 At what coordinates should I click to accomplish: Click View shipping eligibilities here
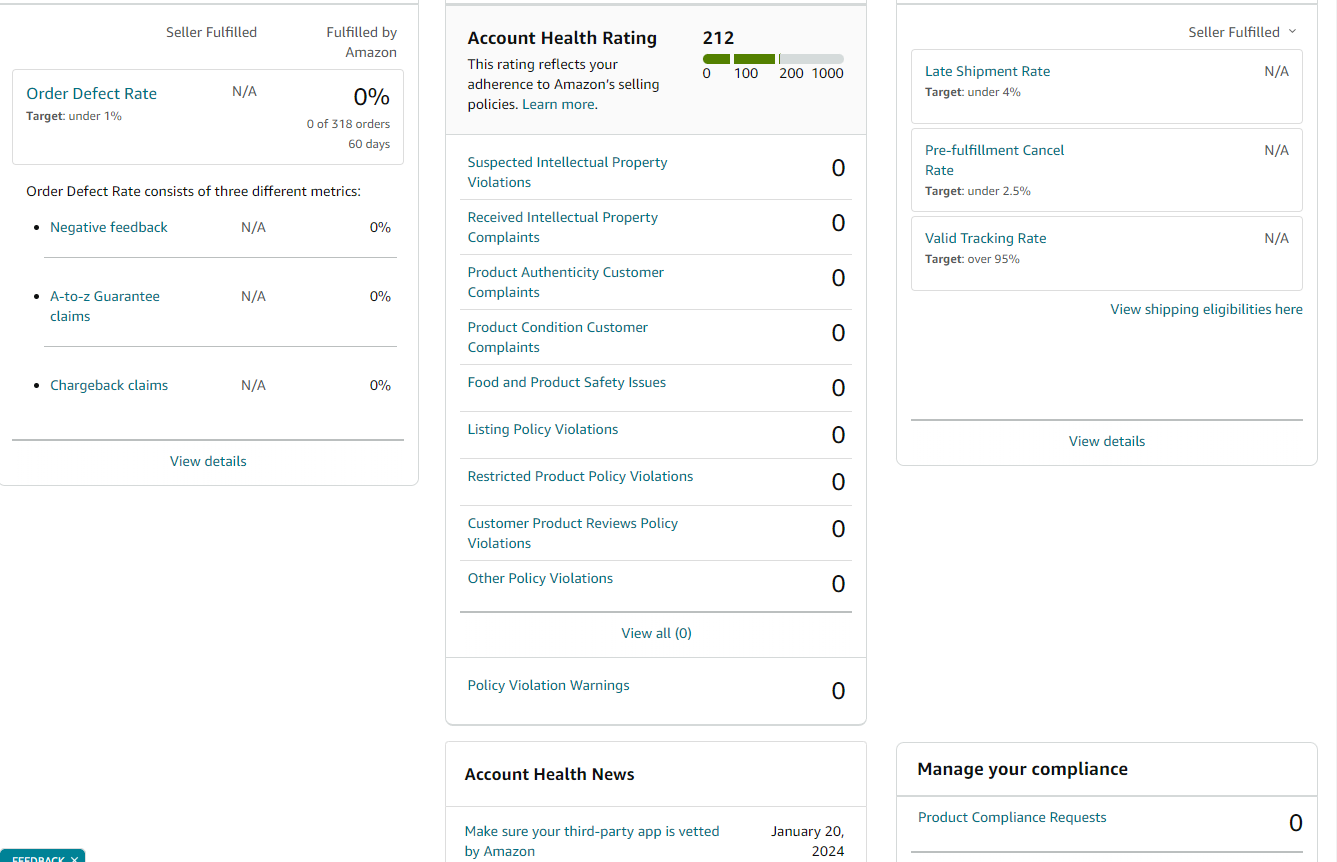[1206, 309]
